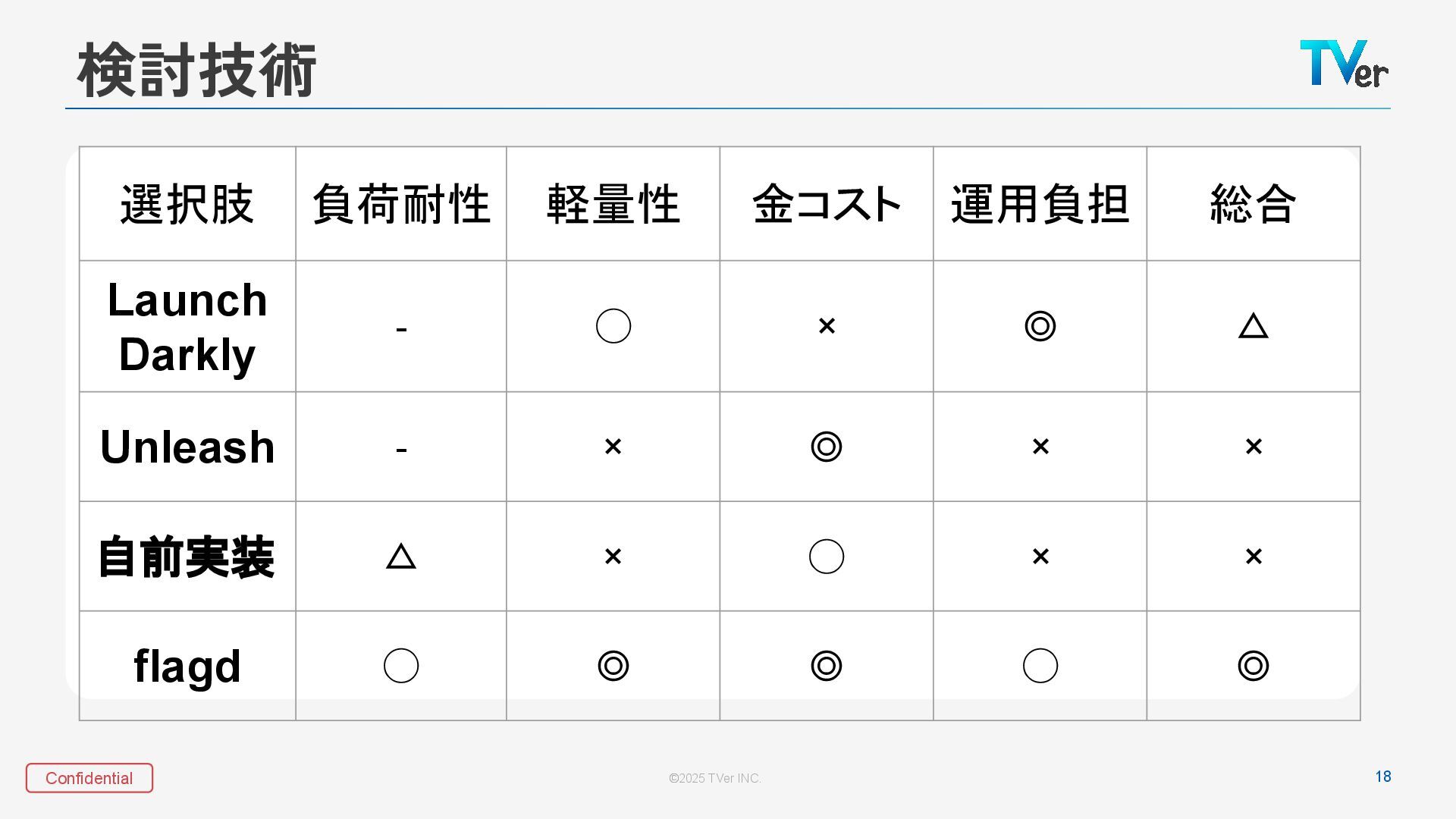1456x819 pixels.
Task: Click the 総合 column header
Action: 1253,204
